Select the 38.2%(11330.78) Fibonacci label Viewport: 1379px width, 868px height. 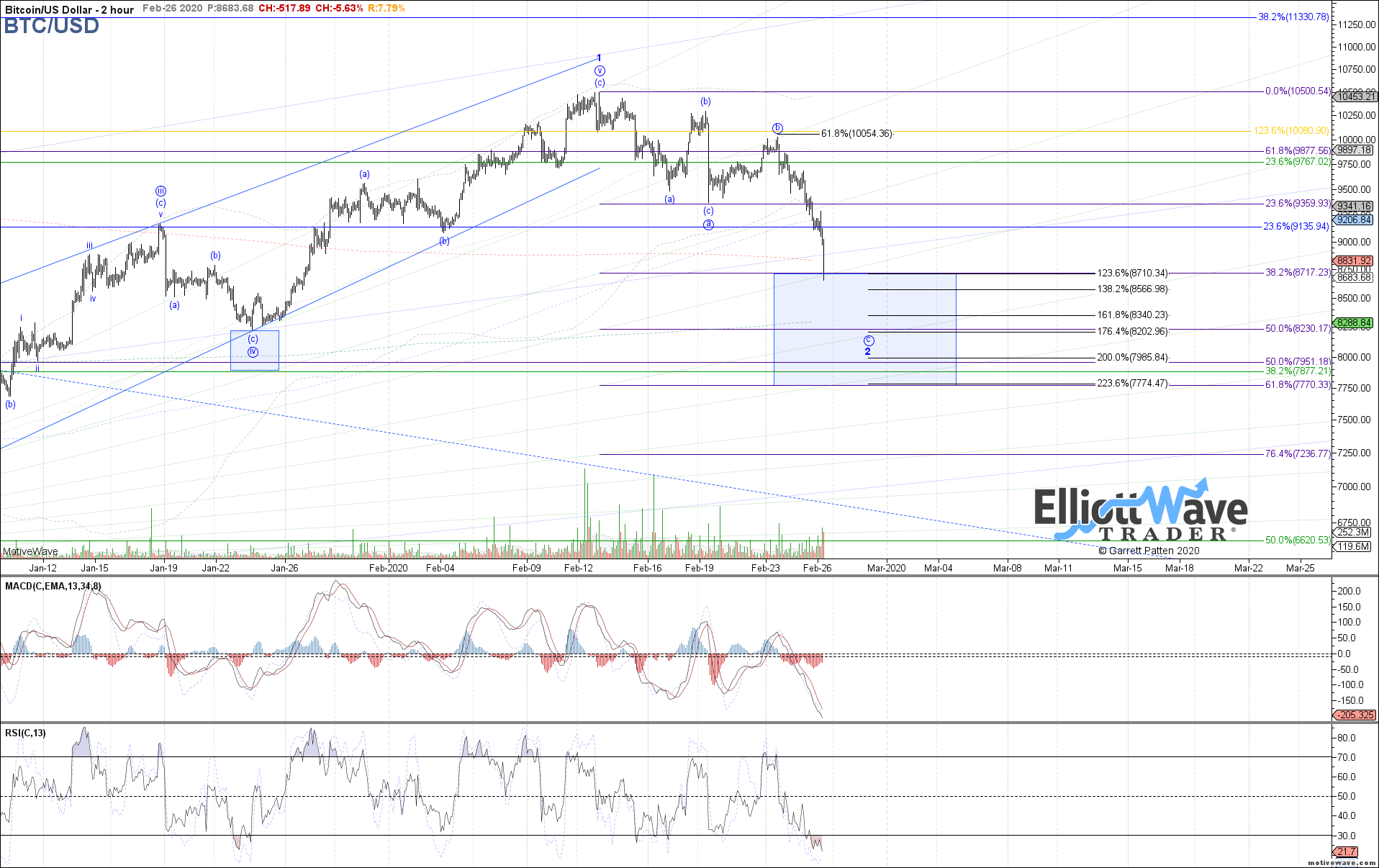(1293, 17)
